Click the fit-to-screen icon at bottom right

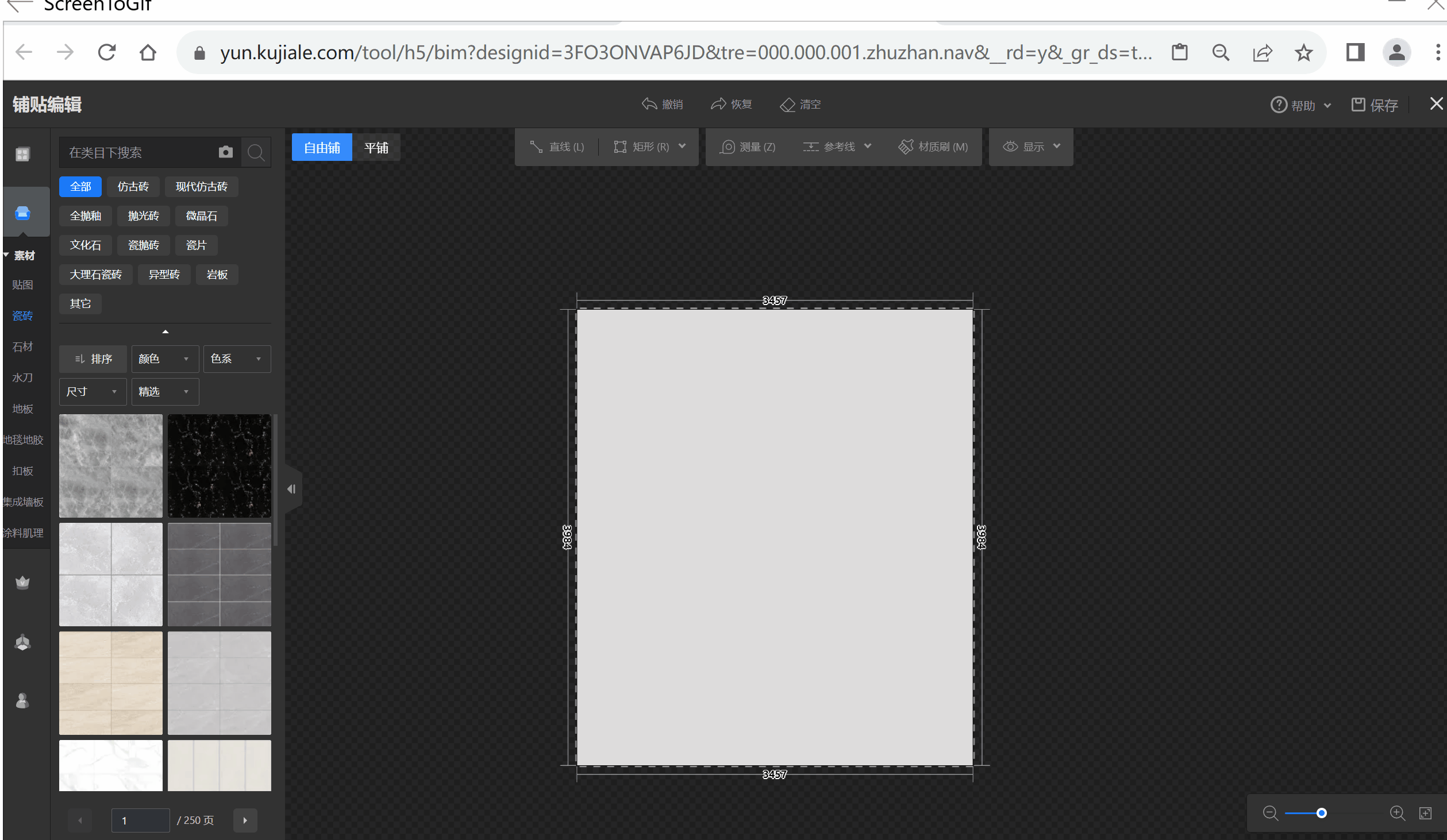(1425, 812)
